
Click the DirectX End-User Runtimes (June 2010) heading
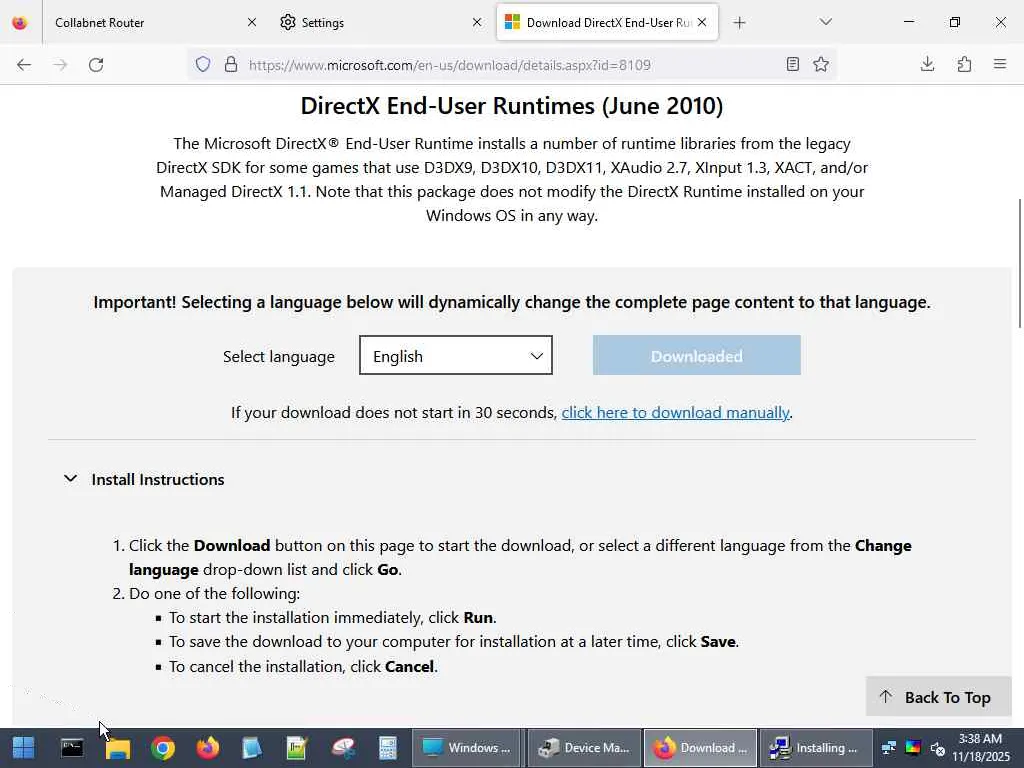(512, 106)
